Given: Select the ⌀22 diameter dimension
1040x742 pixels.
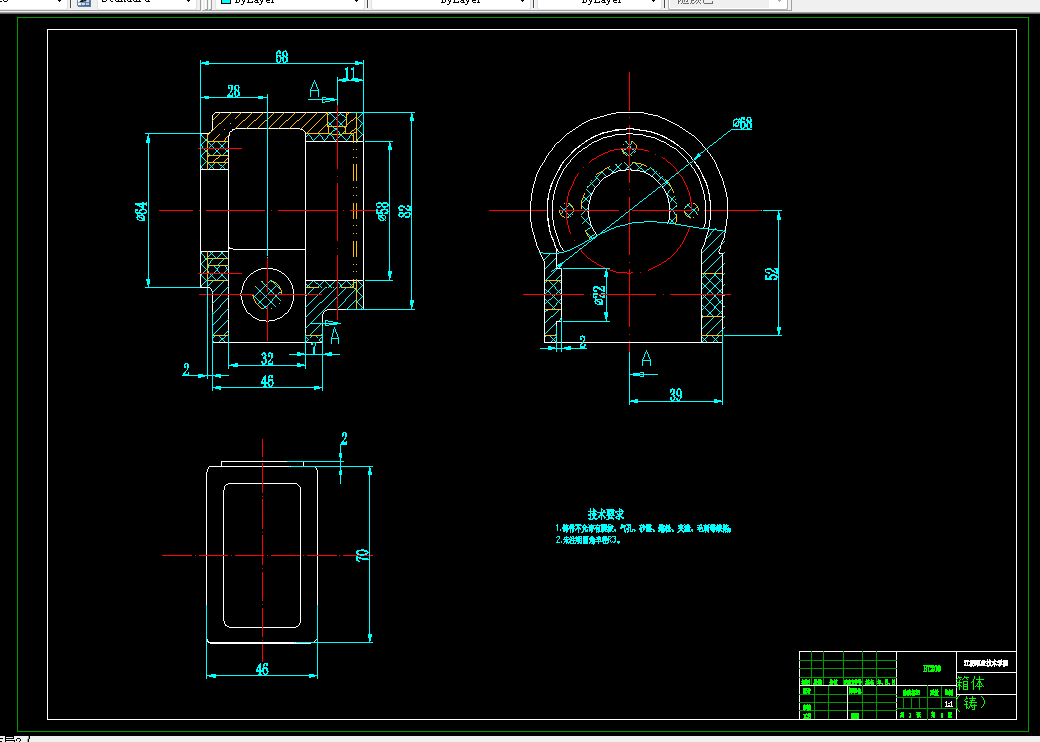Looking at the screenshot, I should (x=598, y=295).
